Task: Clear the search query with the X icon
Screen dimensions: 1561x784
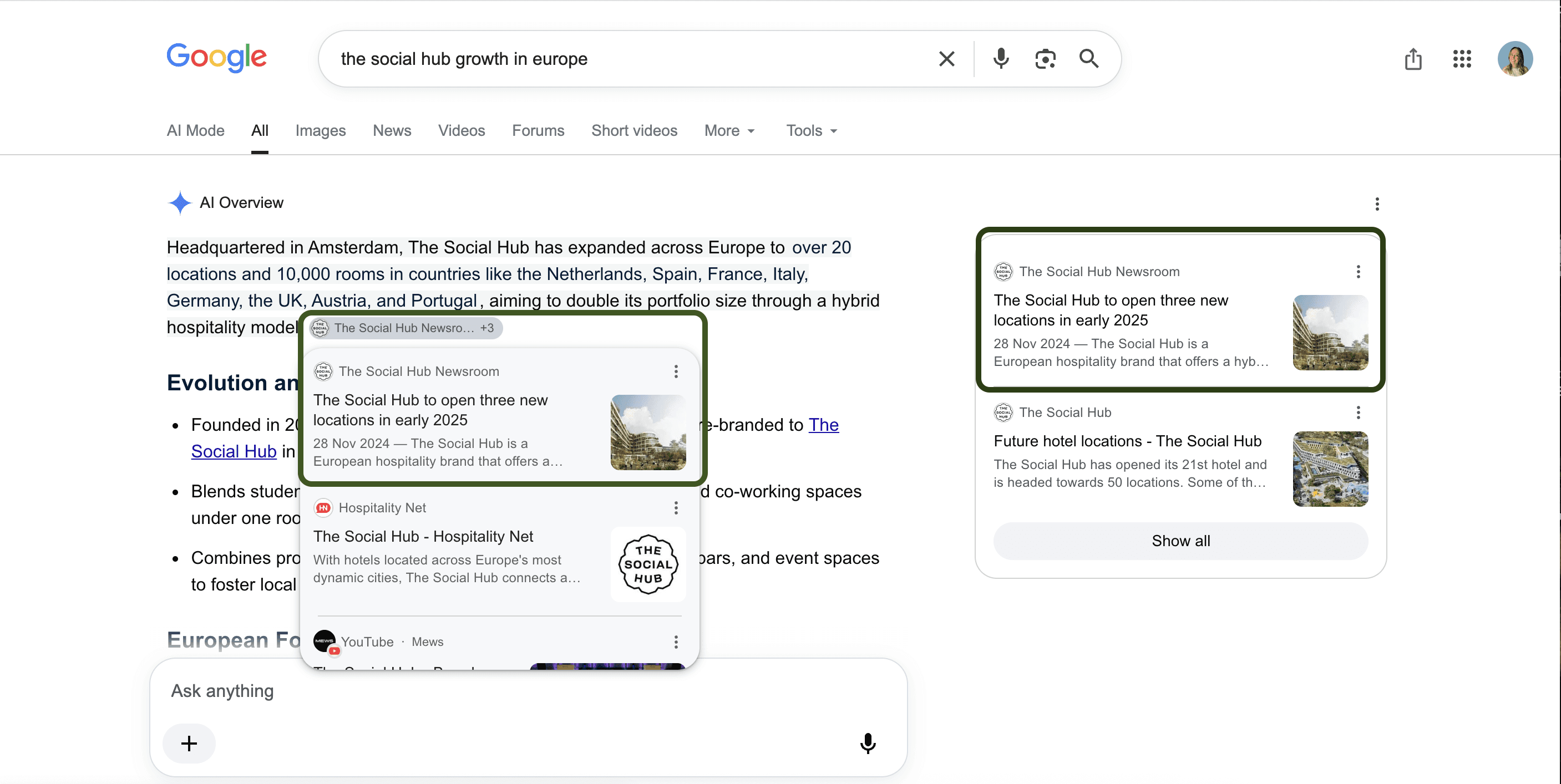Action: click(946, 59)
